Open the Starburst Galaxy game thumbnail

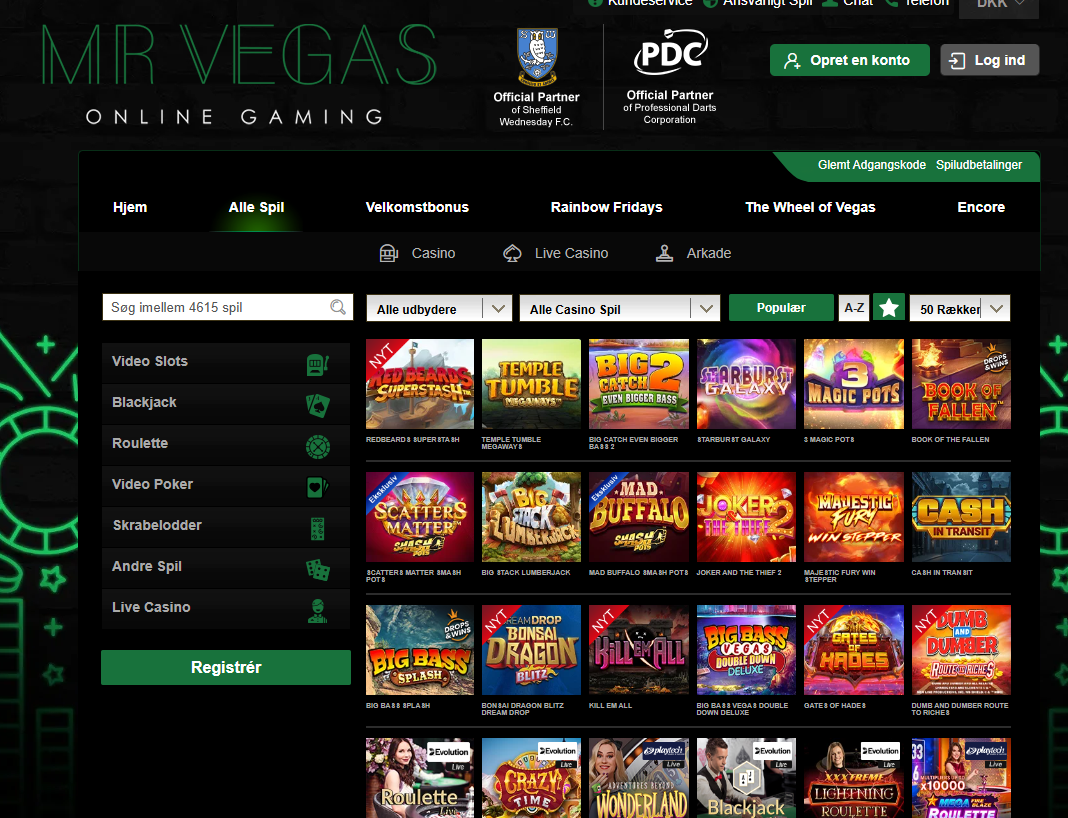[746, 384]
